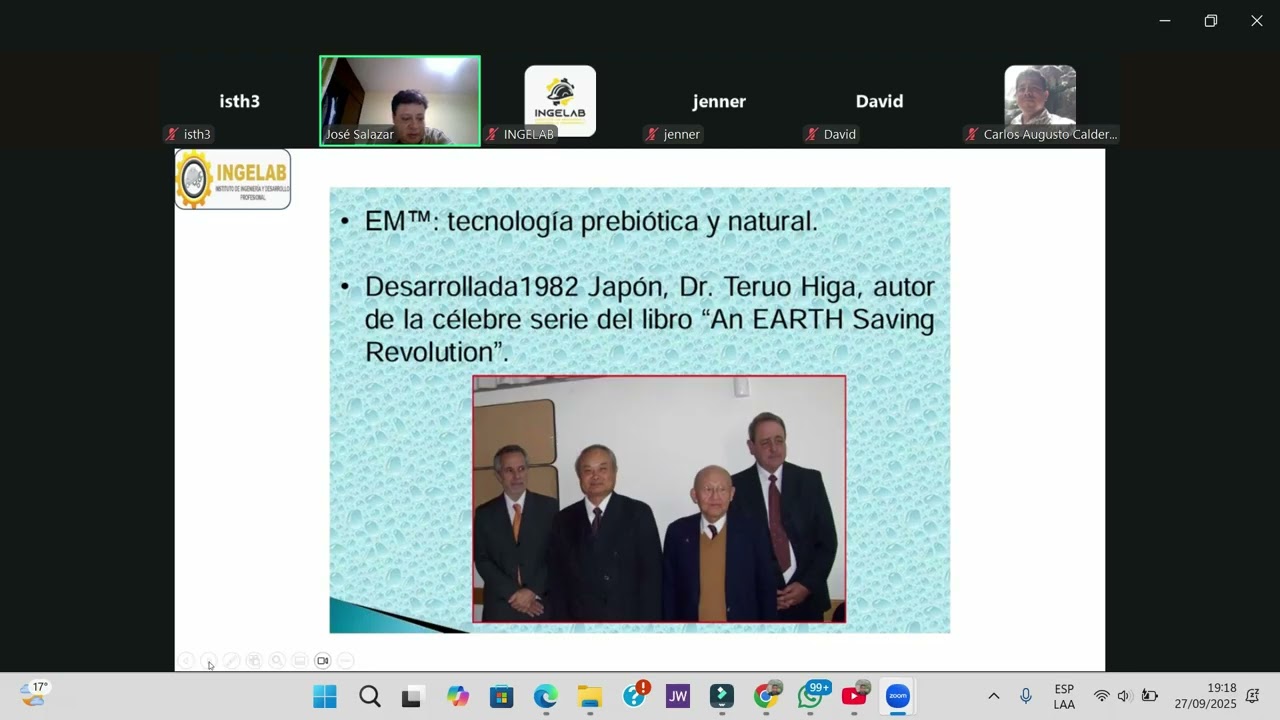Open the volume speaker control in tray
Viewport: 1280px width, 720px height.
[1124, 696]
